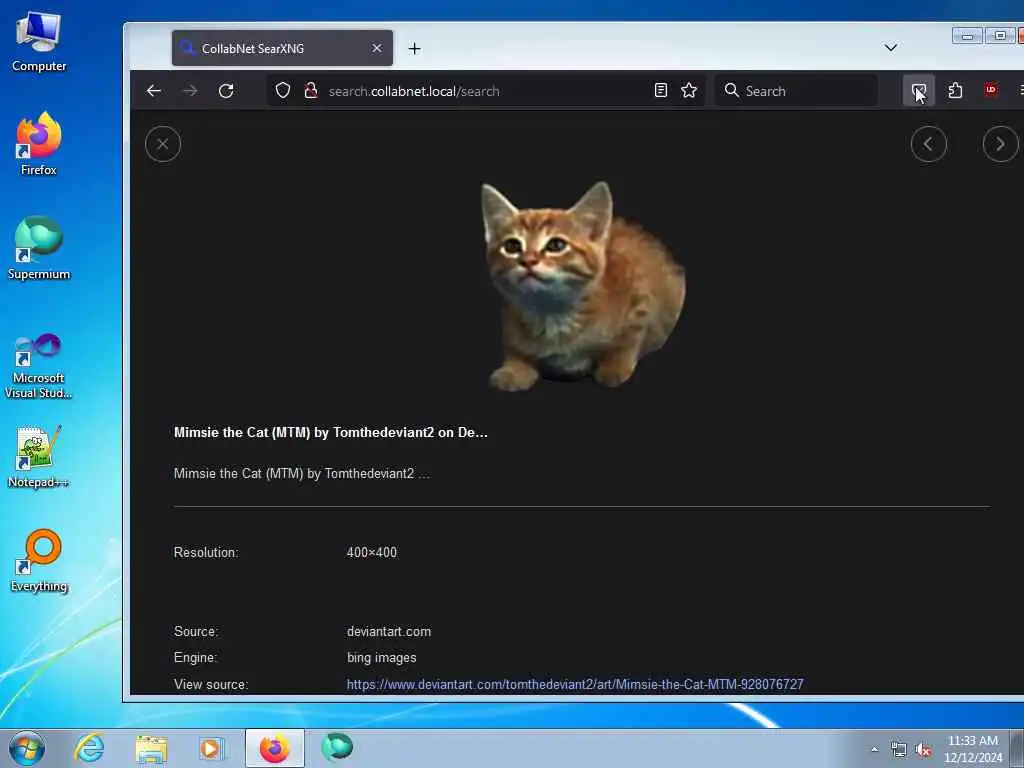The height and width of the screenshot is (768, 1024).
Task: Select the Everything desktop shortcut
Action: (x=39, y=560)
